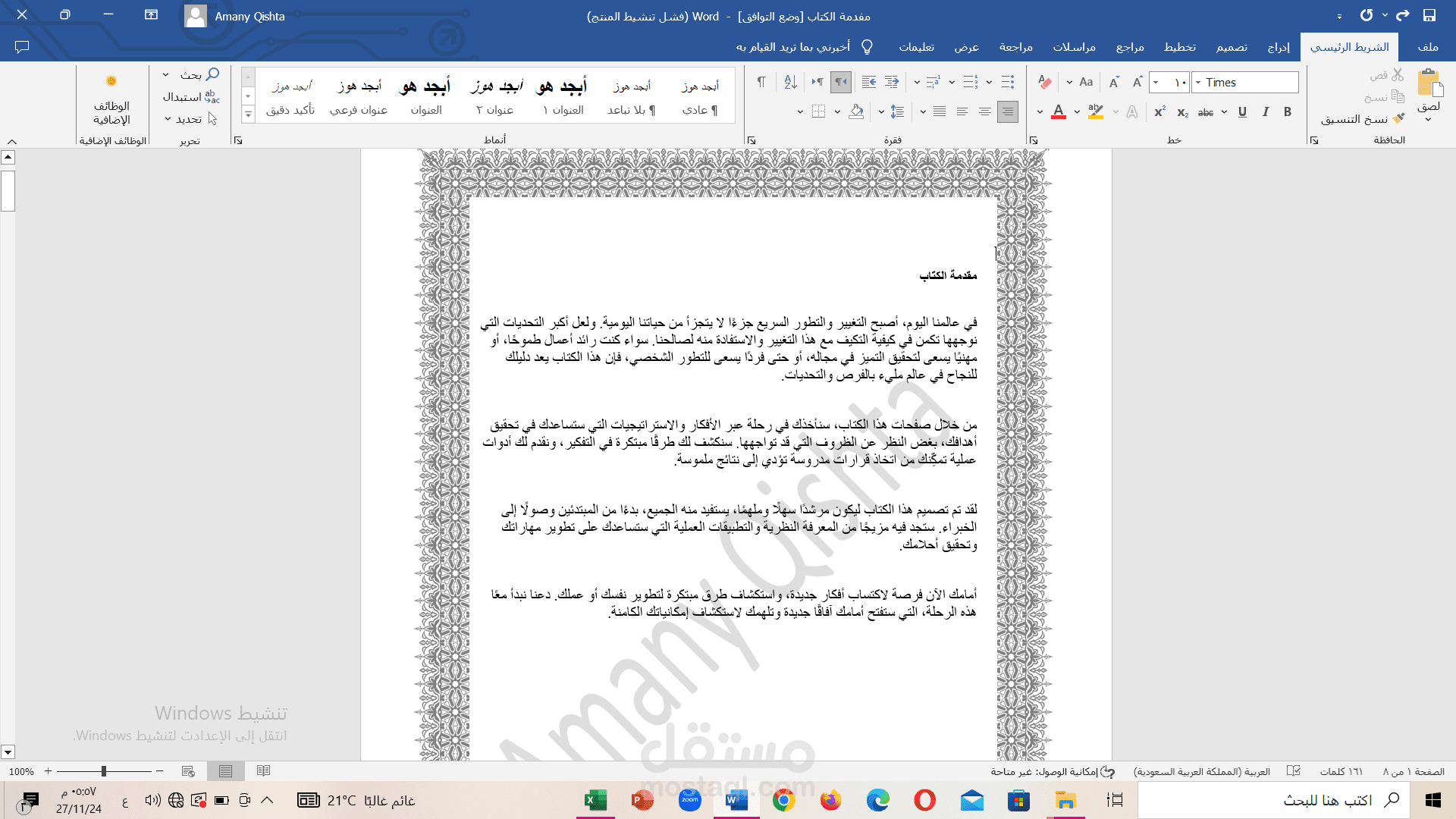Switch to the Review (مراجعة) tab
Viewport: 1456px width, 819px height.
pos(1015,47)
